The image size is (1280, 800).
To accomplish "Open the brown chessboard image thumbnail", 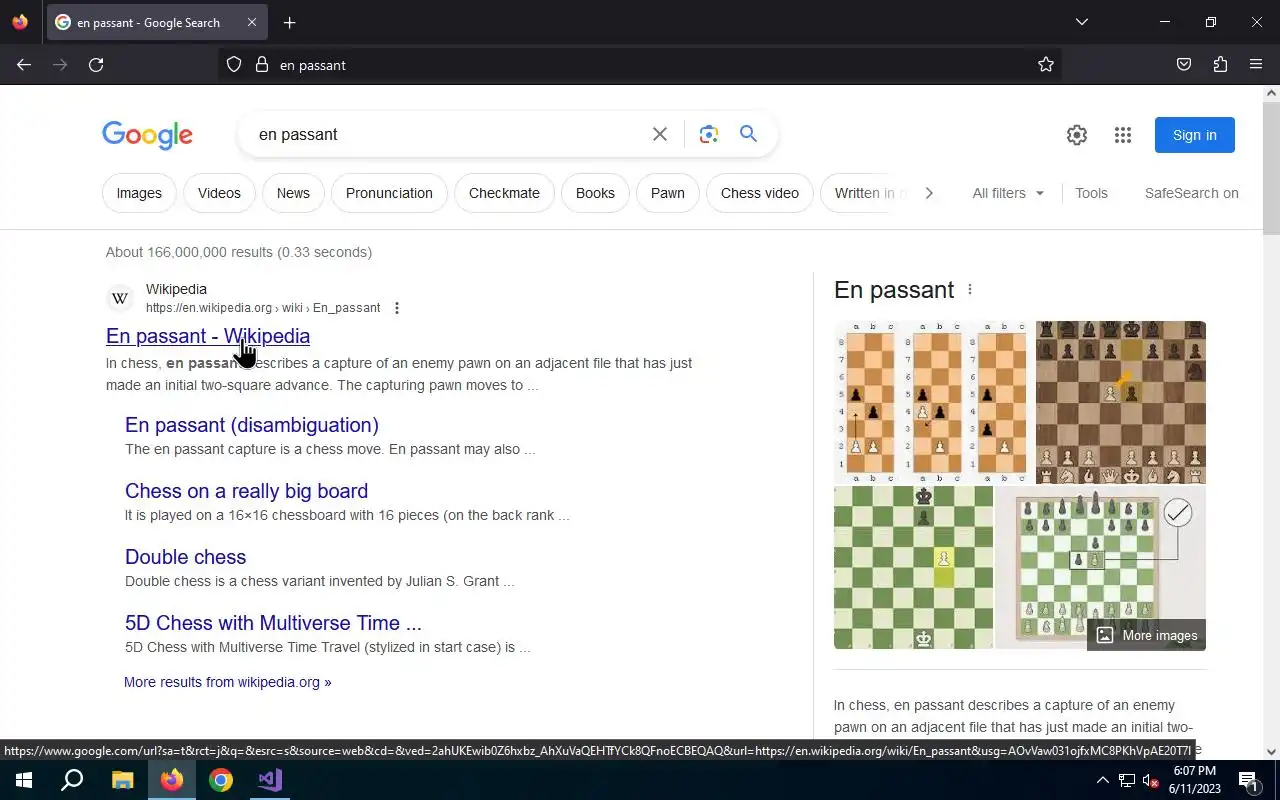I will pos(1120,402).
